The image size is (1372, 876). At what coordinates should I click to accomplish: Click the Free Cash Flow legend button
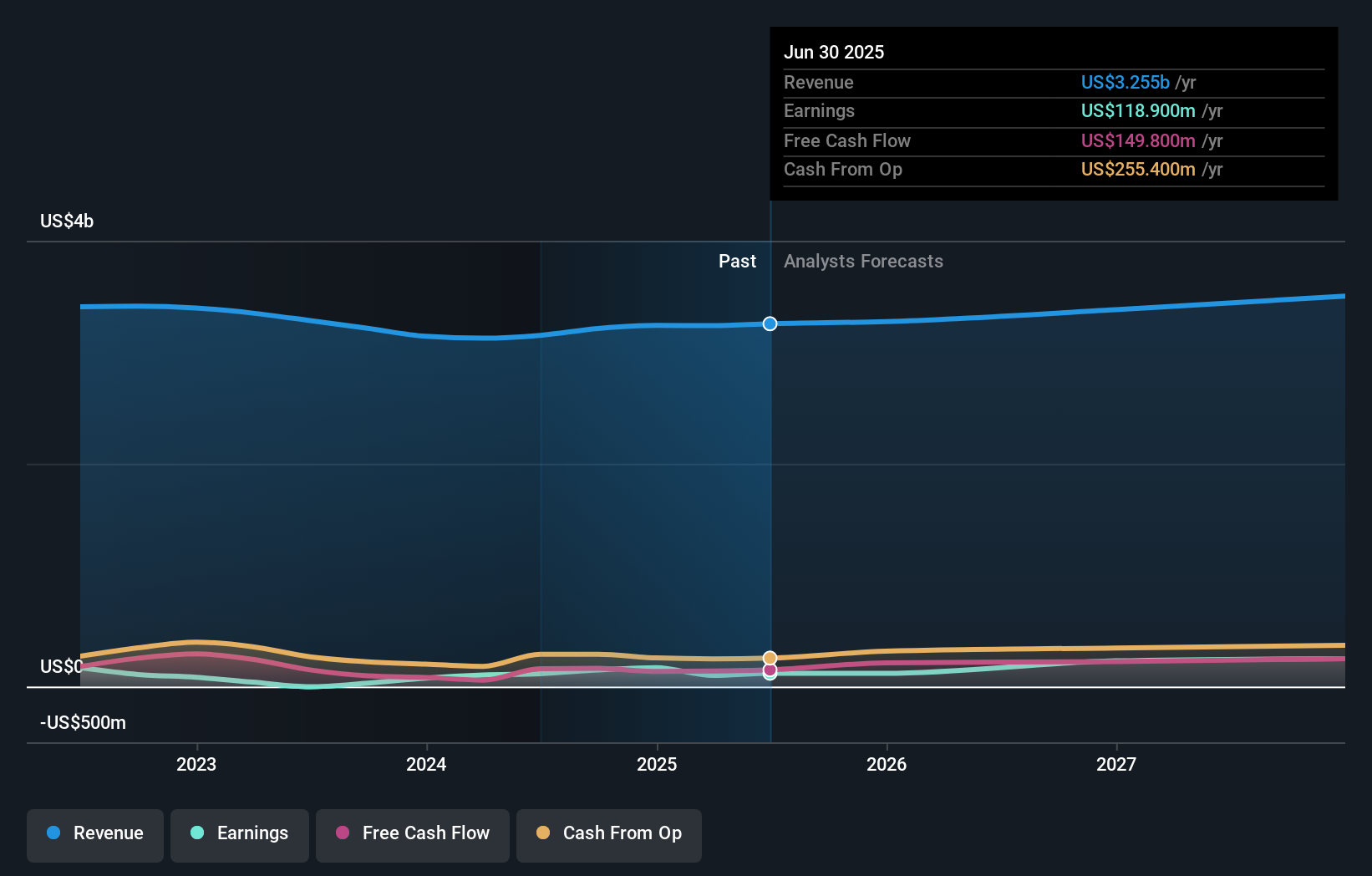[413, 834]
